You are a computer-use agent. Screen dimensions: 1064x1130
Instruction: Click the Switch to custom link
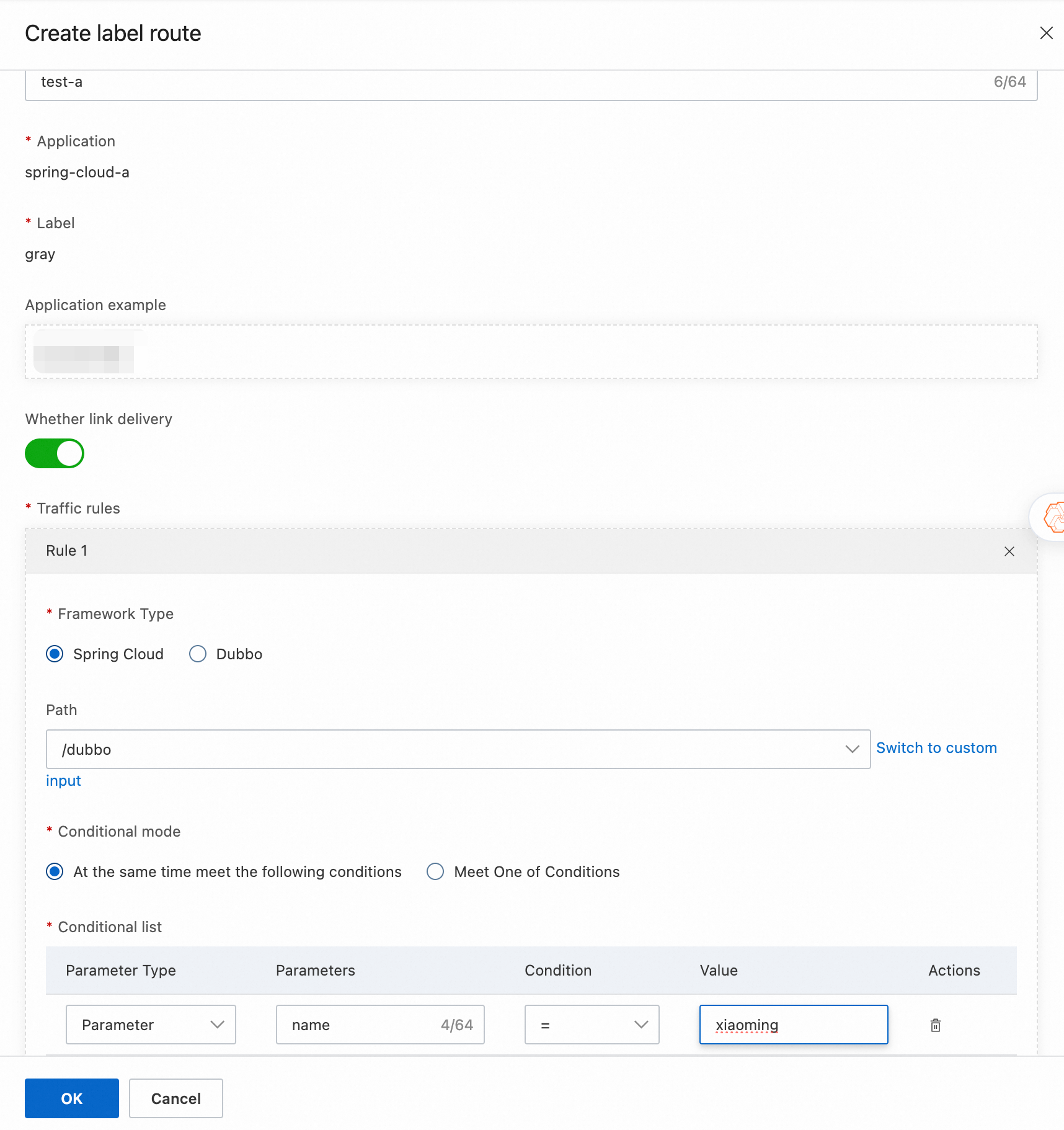(x=936, y=748)
